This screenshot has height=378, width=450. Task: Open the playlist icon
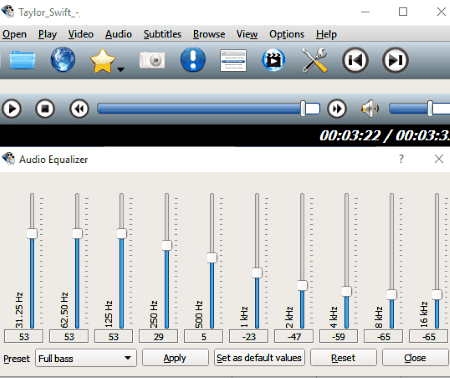233,60
